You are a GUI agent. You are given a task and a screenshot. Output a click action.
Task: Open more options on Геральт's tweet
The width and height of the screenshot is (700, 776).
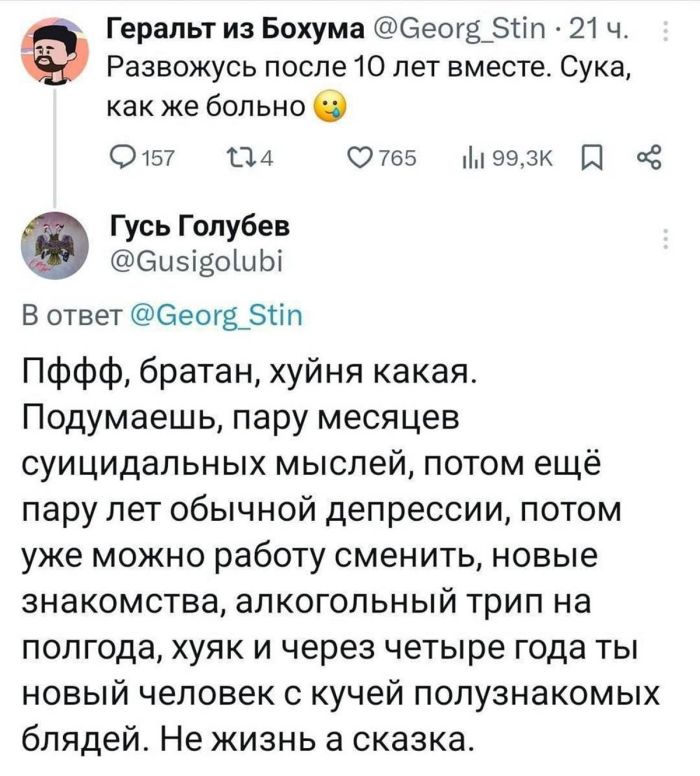pyautogui.click(x=666, y=37)
